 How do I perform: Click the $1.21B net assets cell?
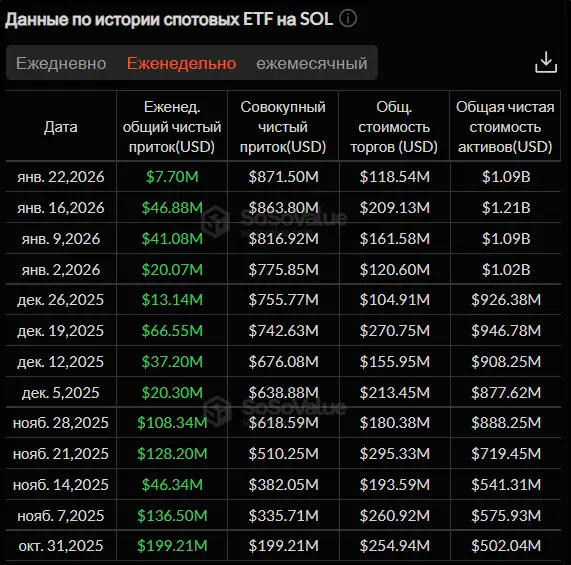click(506, 208)
